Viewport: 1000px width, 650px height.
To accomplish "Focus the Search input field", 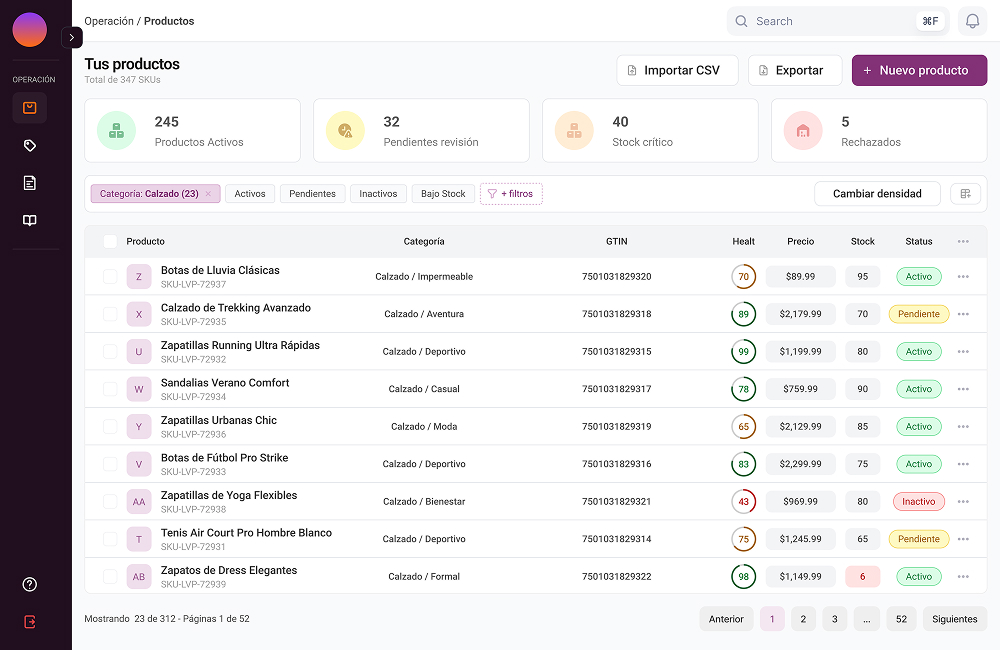I will click(838, 21).
